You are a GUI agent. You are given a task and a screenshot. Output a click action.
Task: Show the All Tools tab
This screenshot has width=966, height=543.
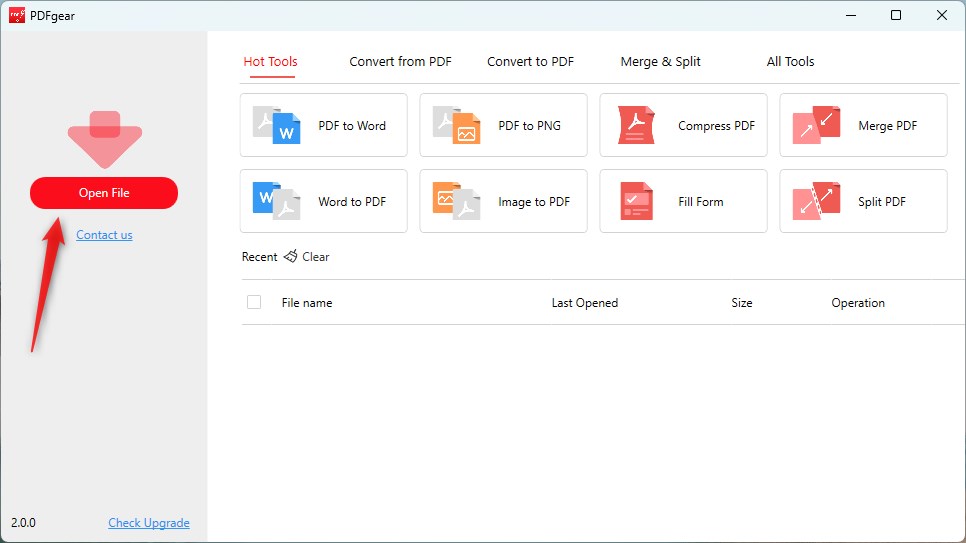coord(790,62)
